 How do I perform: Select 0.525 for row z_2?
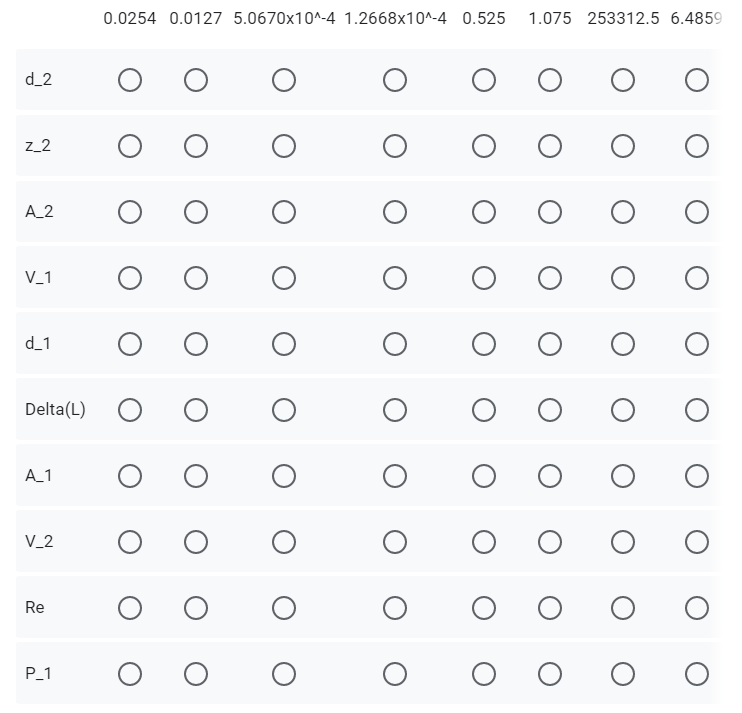pos(484,146)
